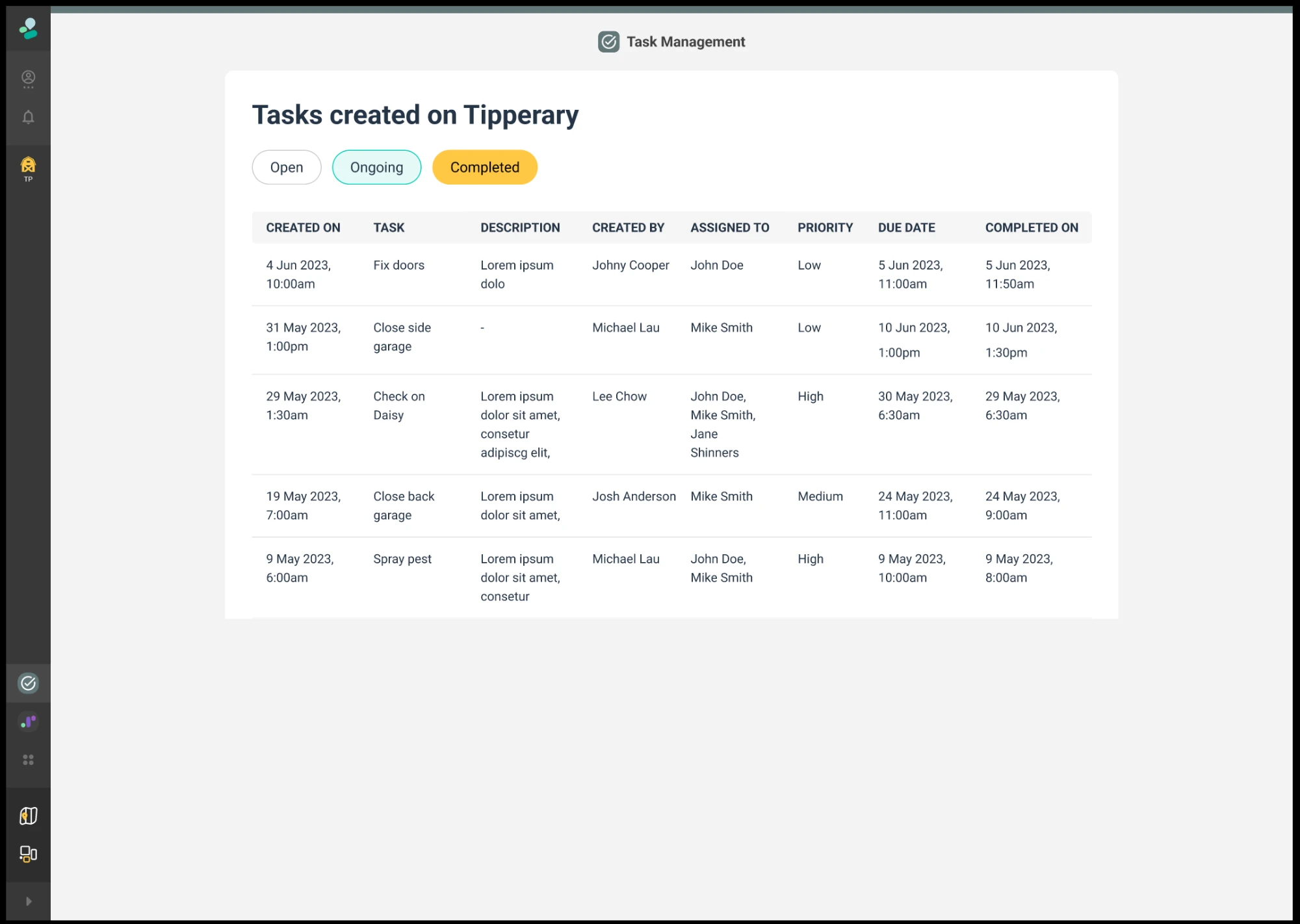The width and height of the screenshot is (1300, 924).
Task: Click the PRIORITY column header
Action: point(825,227)
